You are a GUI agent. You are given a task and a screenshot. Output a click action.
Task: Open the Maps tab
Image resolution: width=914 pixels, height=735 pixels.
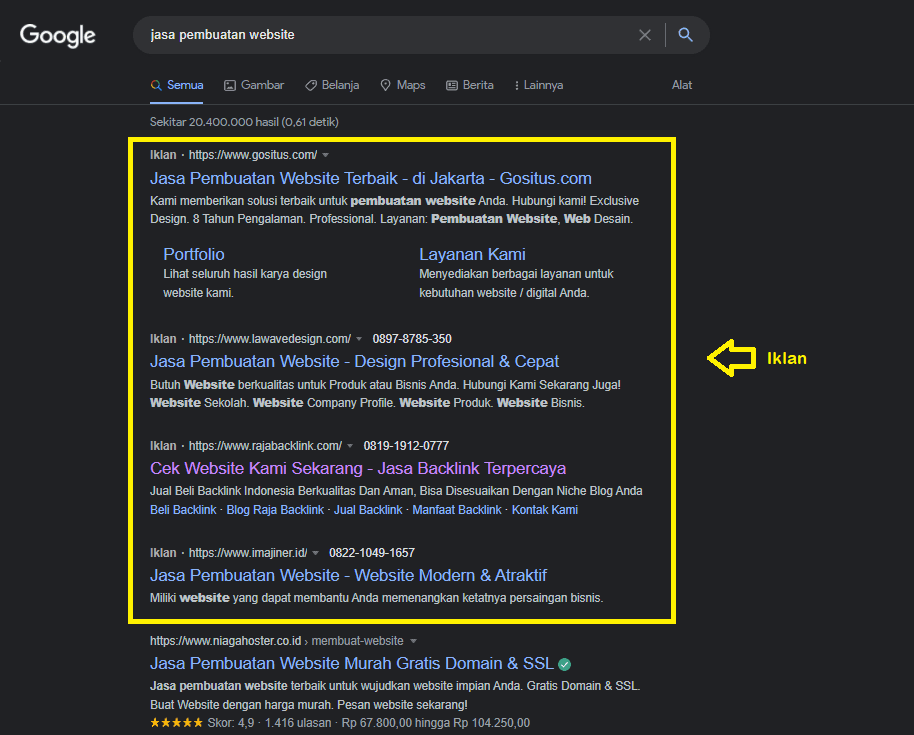[x=403, y=85]
